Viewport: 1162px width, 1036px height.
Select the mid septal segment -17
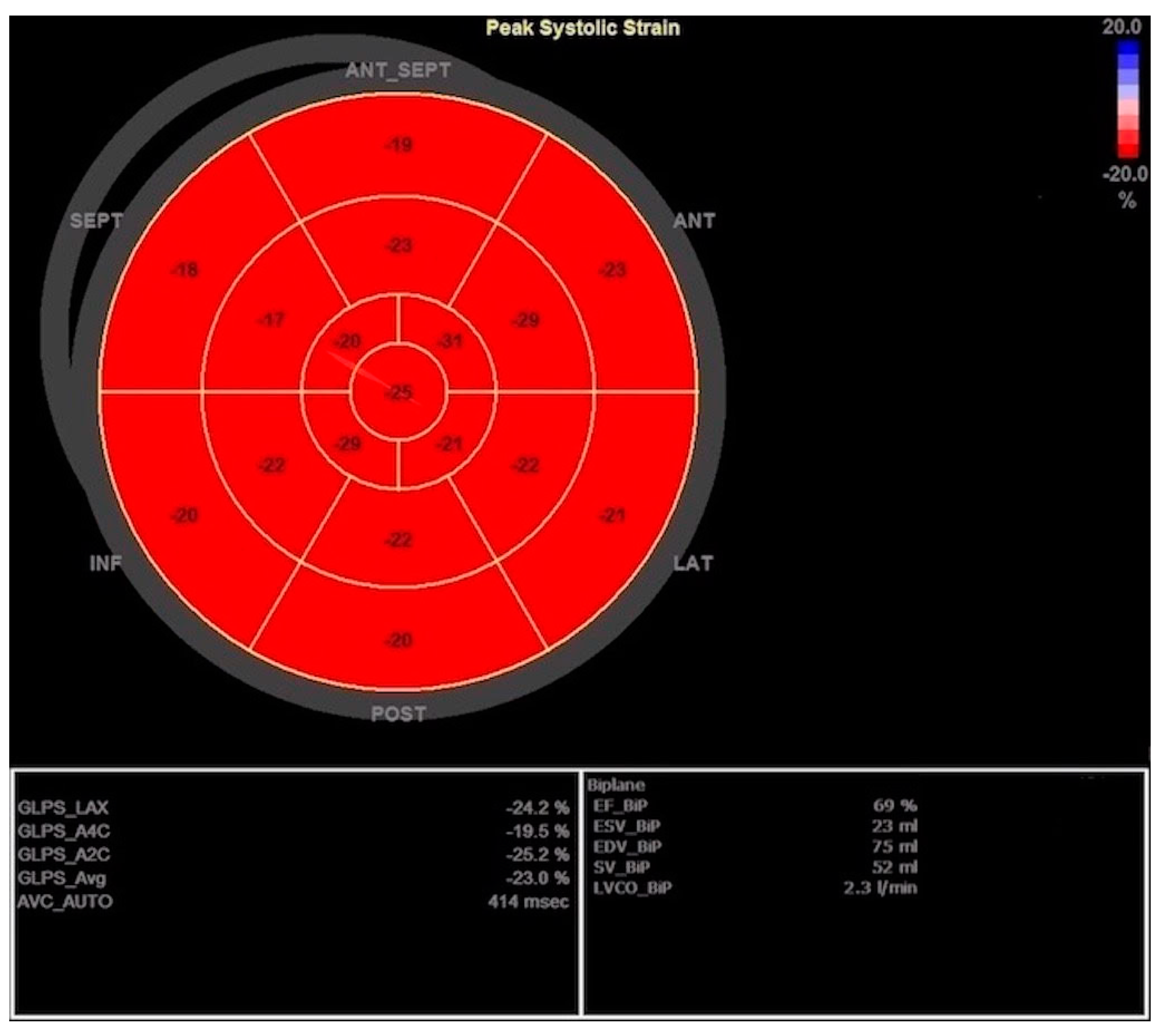coord(271,321)
